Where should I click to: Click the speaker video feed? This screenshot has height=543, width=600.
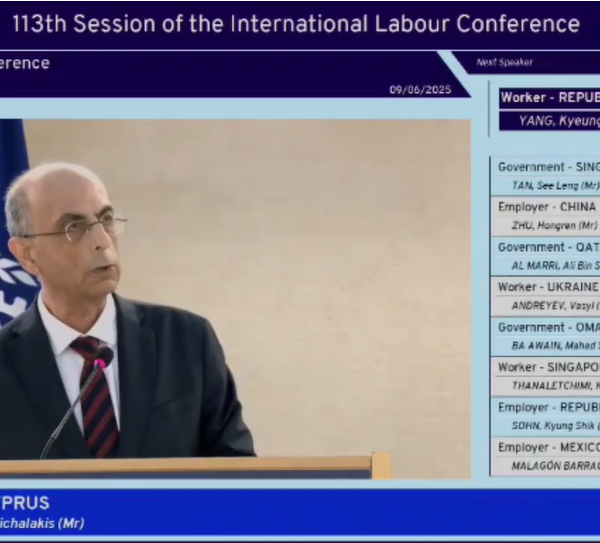[235, 299]
